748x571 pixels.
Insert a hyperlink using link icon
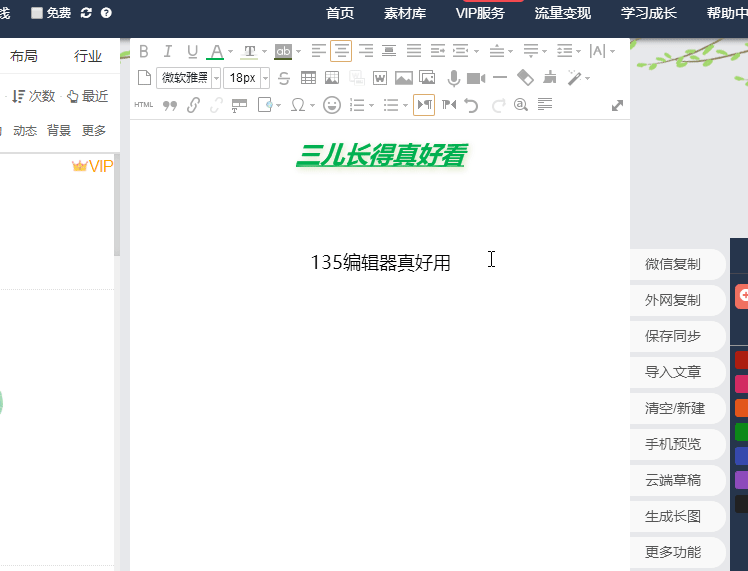click(193, 104)
